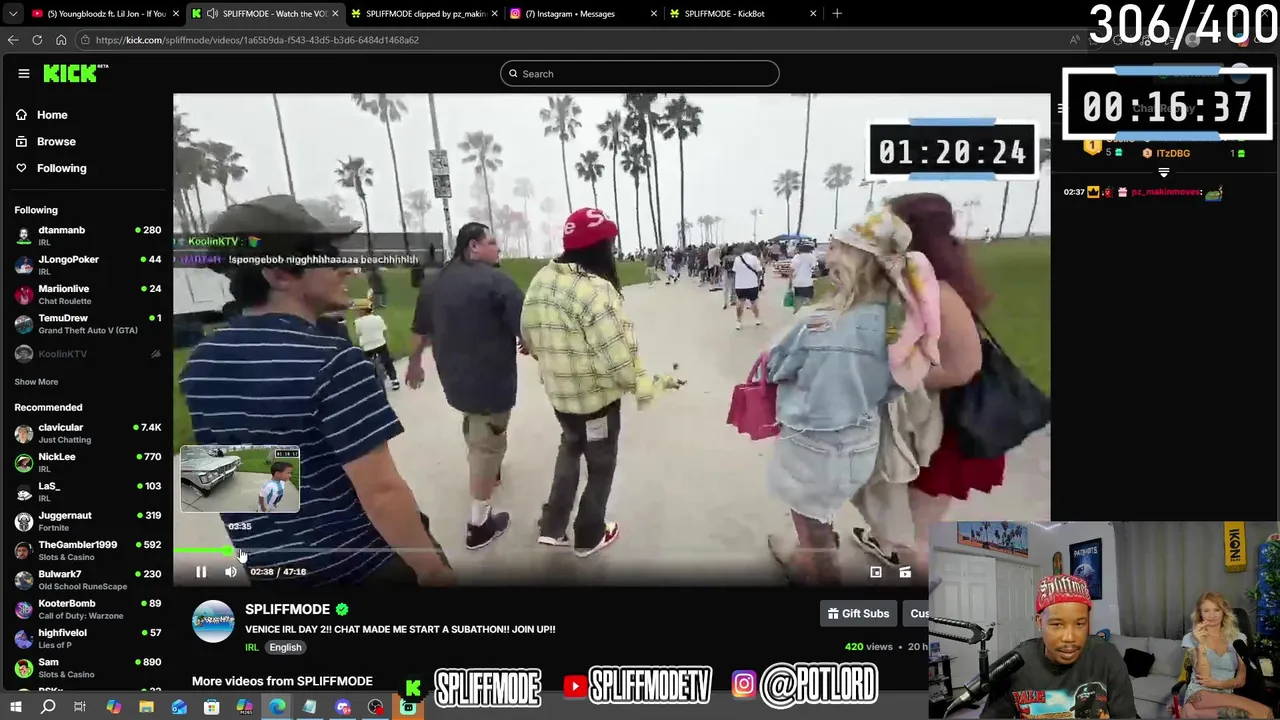
Task: Mute the SPLIFFMODE VOD tab speaker icon
Action: [213, 14]
